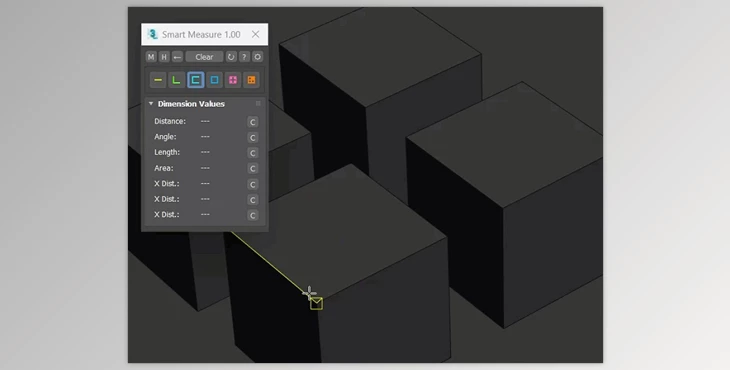The image size is (730, 370).
Task: Copy the Distance value with its C button
Action: (253, 122)
